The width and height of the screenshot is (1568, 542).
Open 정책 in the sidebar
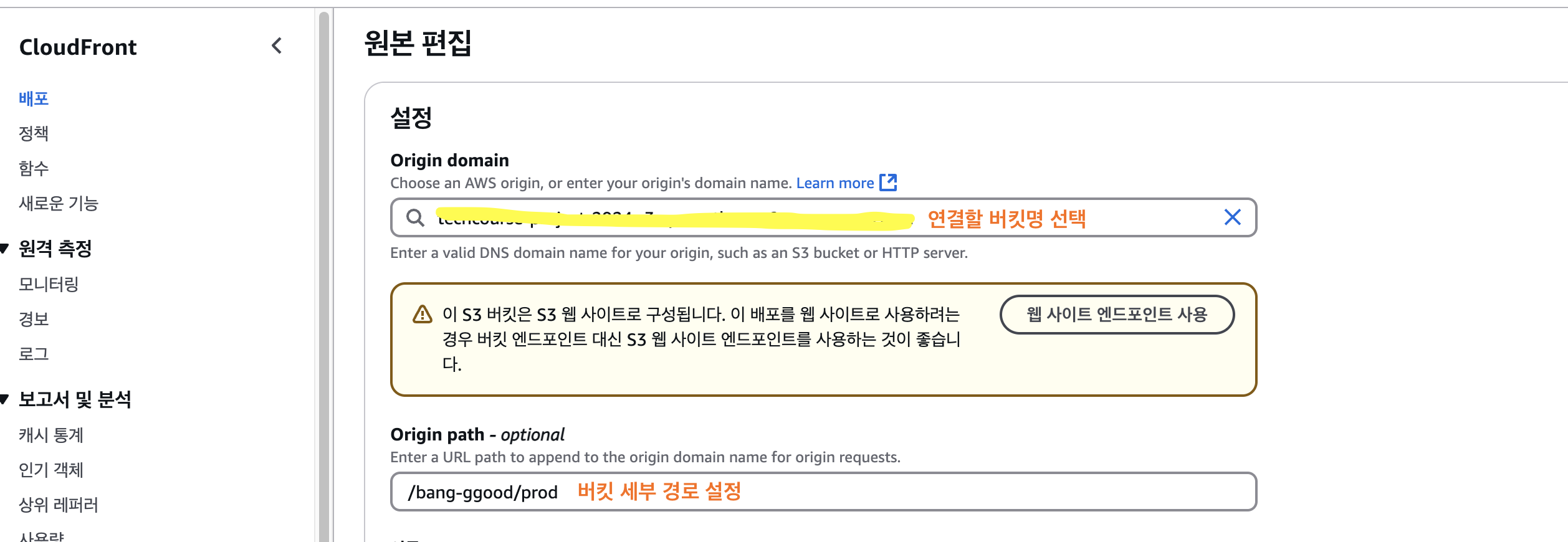click(x=34, y=133)
